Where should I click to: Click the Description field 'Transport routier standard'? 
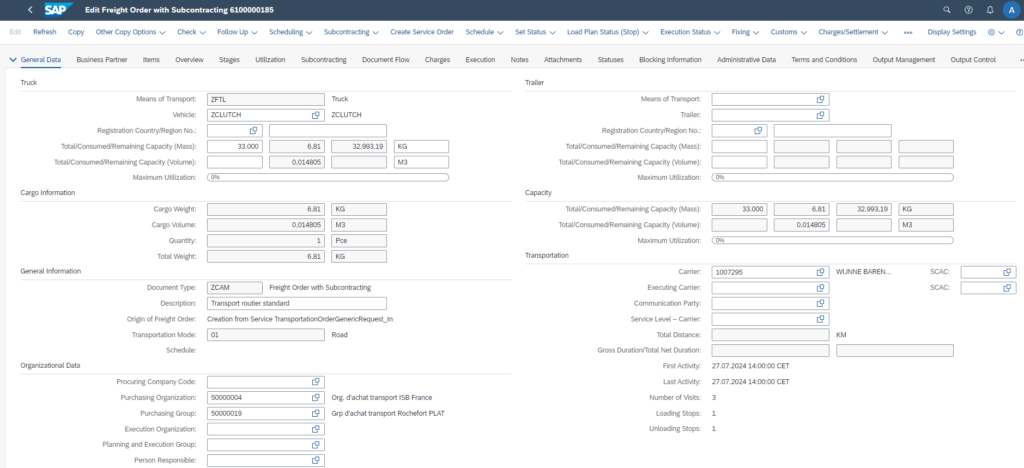[297, 304]
